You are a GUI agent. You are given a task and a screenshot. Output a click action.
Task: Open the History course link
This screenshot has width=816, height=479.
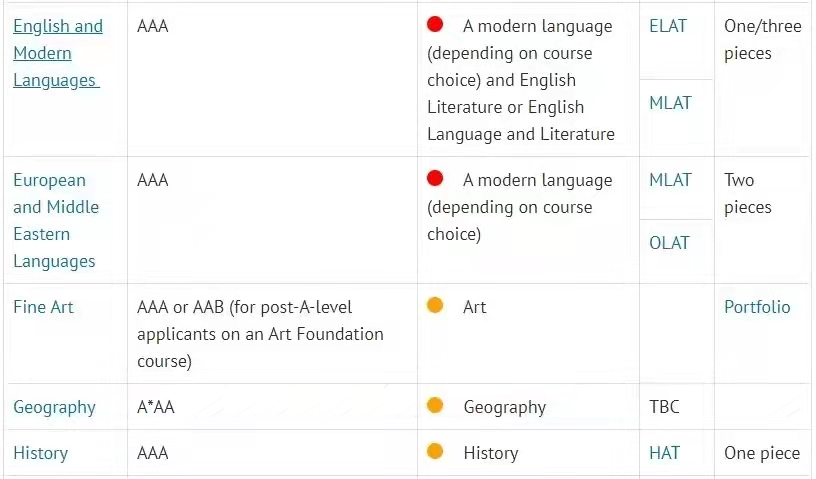pyautogui.click(x=41, y=453)
